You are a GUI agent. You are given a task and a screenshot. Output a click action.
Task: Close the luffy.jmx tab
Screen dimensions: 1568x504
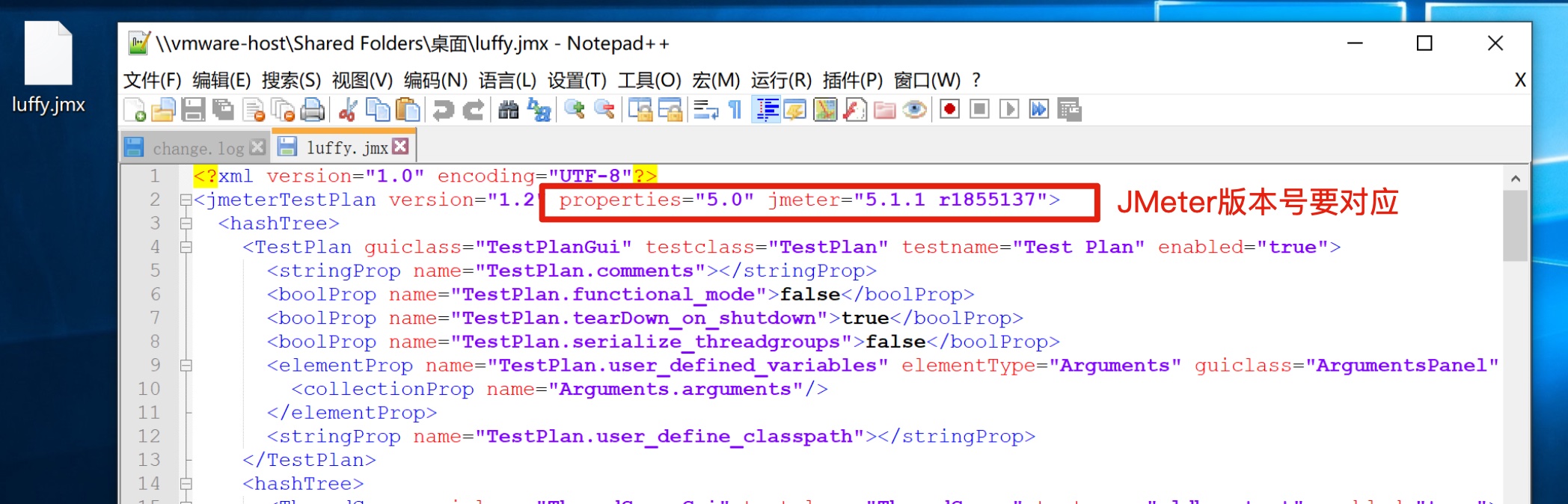click(x=401, y=147)
